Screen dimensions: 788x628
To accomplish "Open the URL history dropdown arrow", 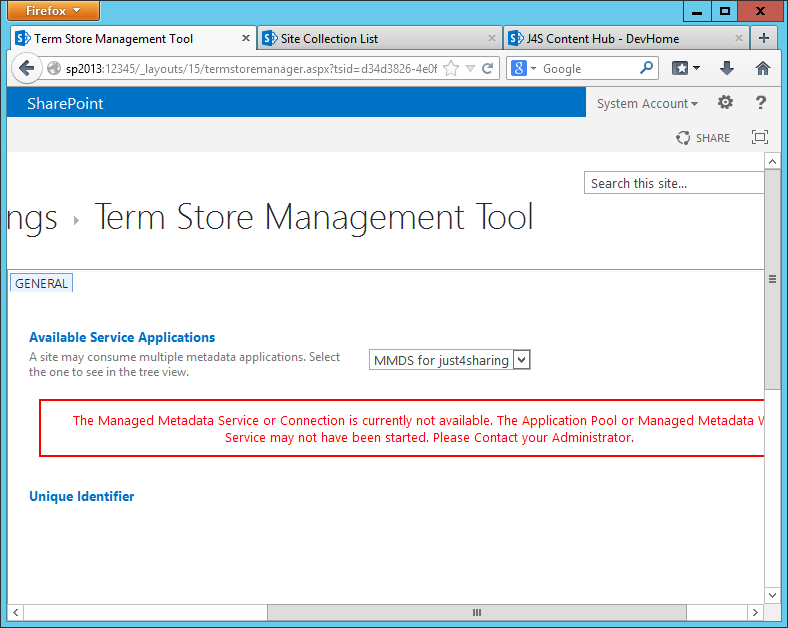I will tap(470, 68).
